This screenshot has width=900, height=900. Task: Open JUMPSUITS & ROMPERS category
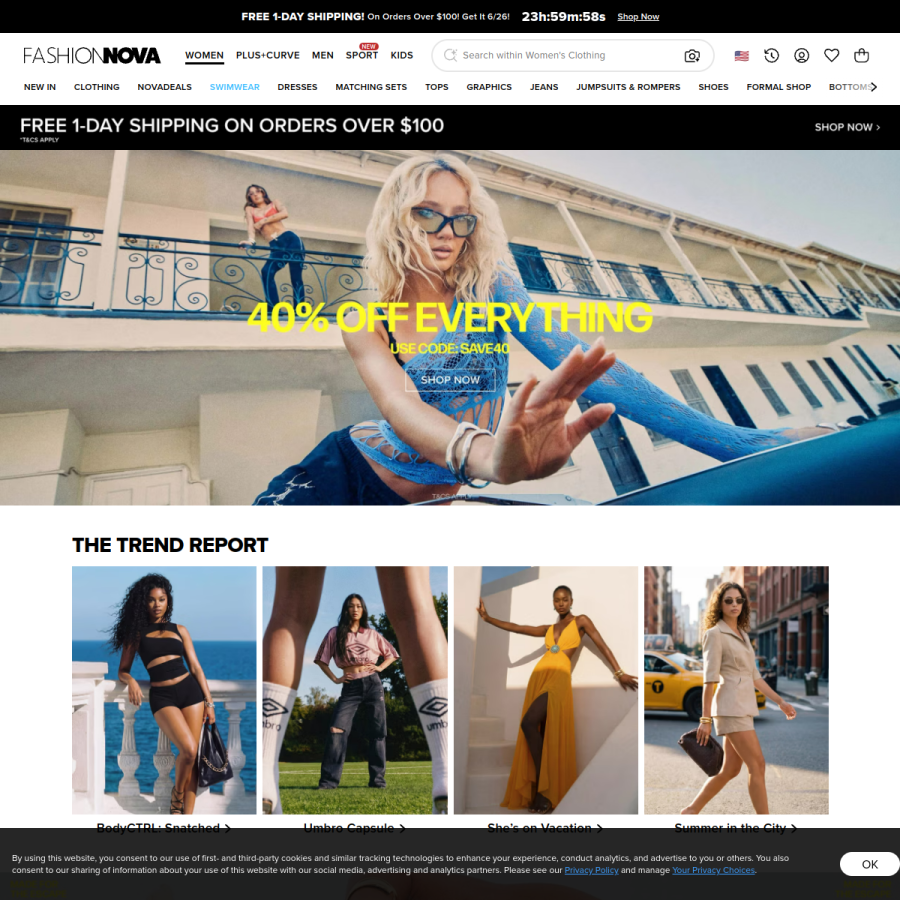[628, 87]
